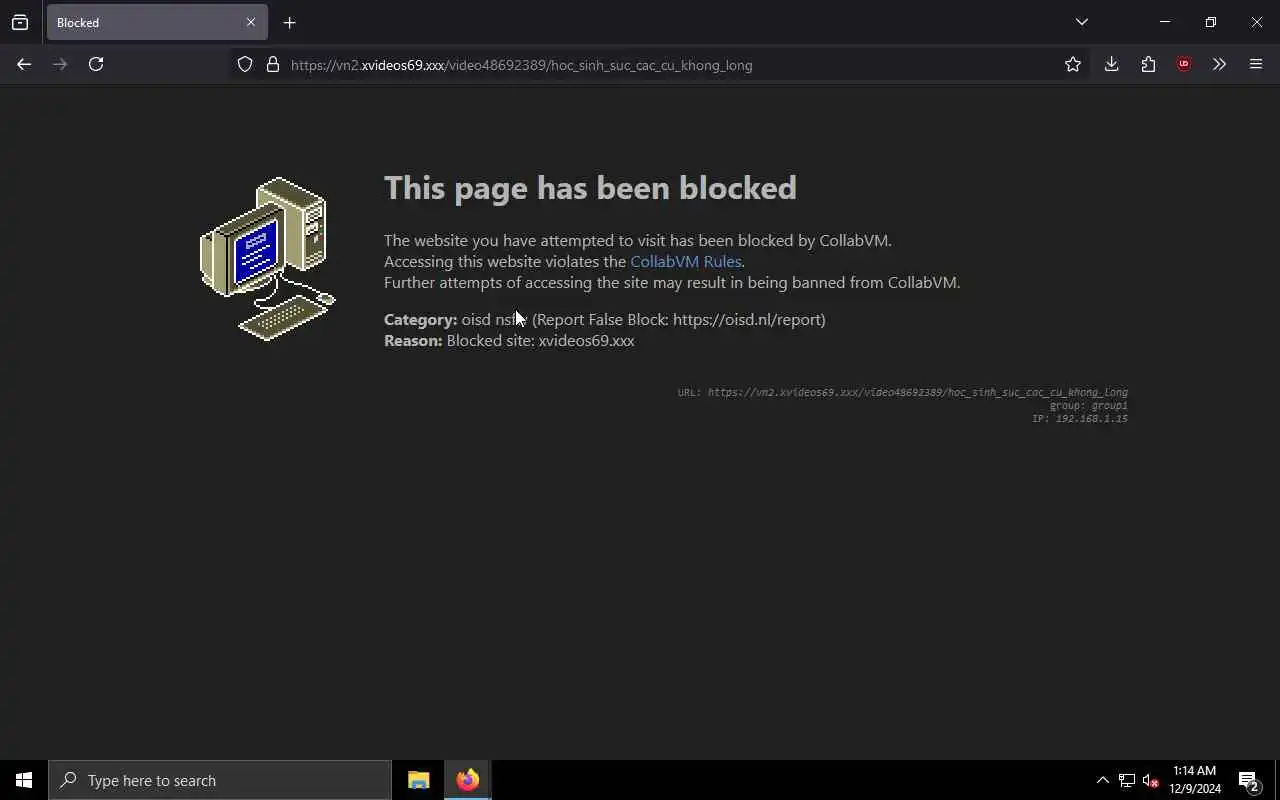Open the Firefox application hamburger menu
Screen dimensions: 1280x800
[1256, 64]
